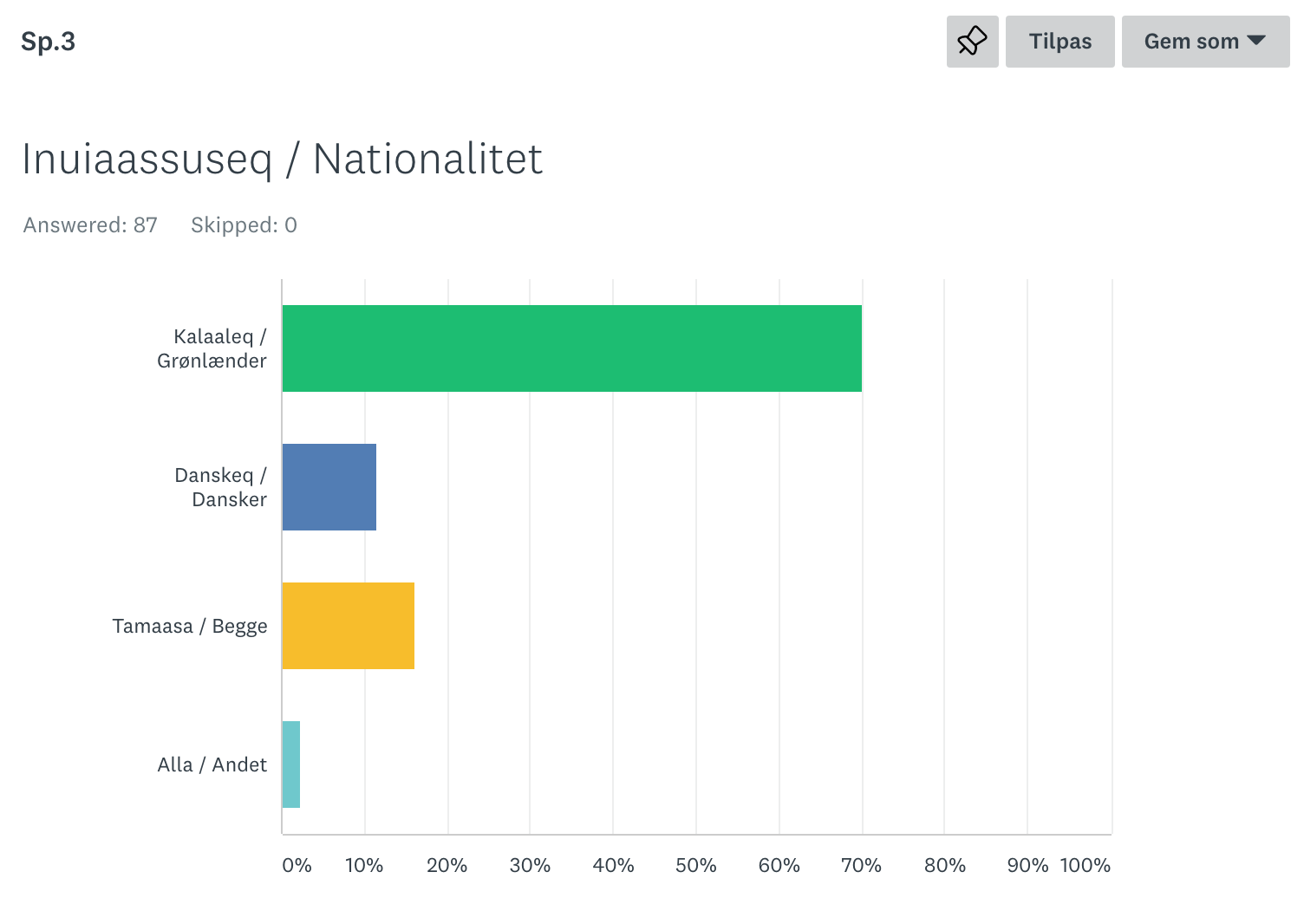The height and width of the screenshot is (924, 1304).
Task: Click the Answered: 87 text
Action: point(90,225)
